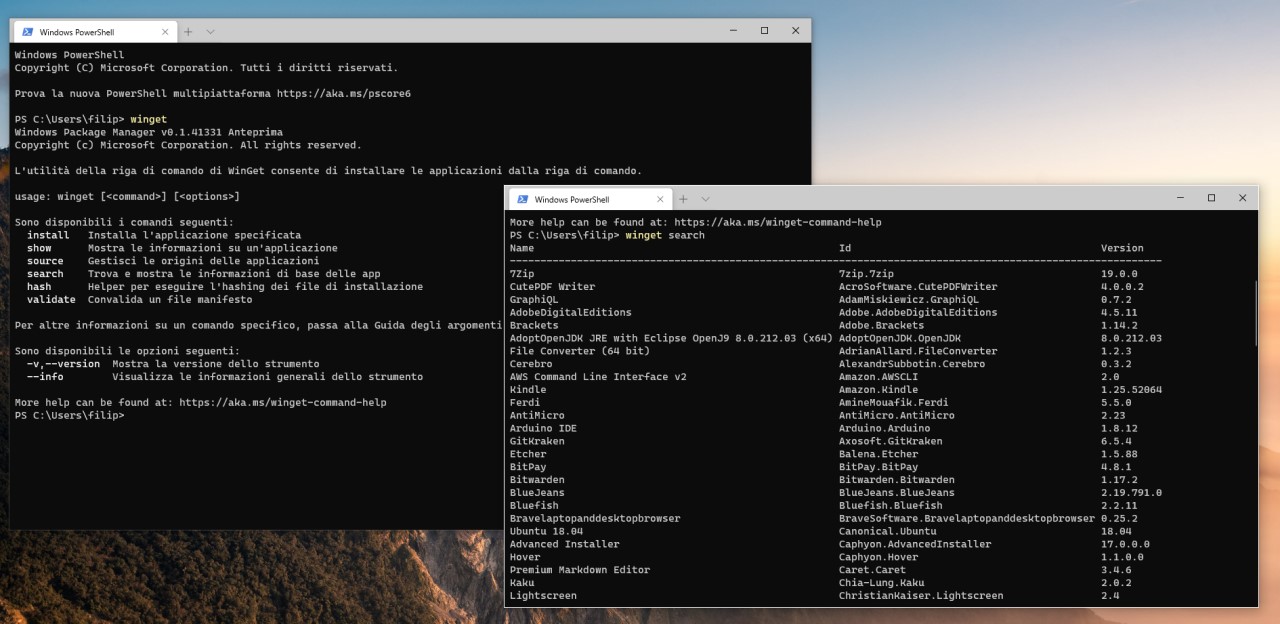
Task: Click the 'Cerebro' package name
Action: pyautogui.click(x=531, y=364)
